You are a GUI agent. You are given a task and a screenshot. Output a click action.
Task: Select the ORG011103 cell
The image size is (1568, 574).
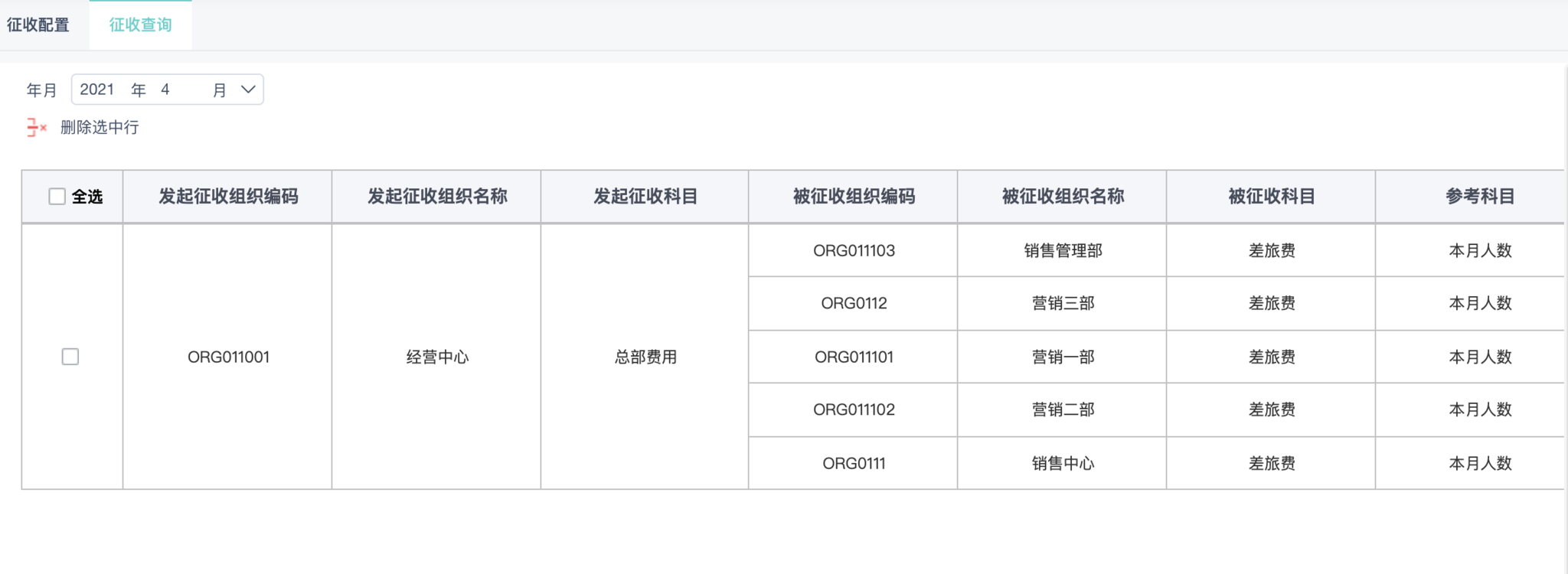[x=854, y=250]
